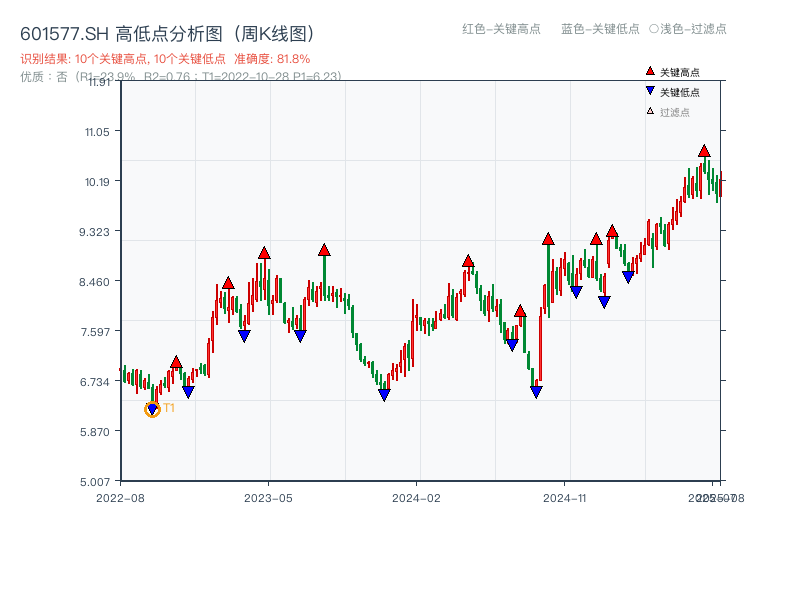Click blue low marker of December 2024
The image size is (800, 600).
pos(576,292)
